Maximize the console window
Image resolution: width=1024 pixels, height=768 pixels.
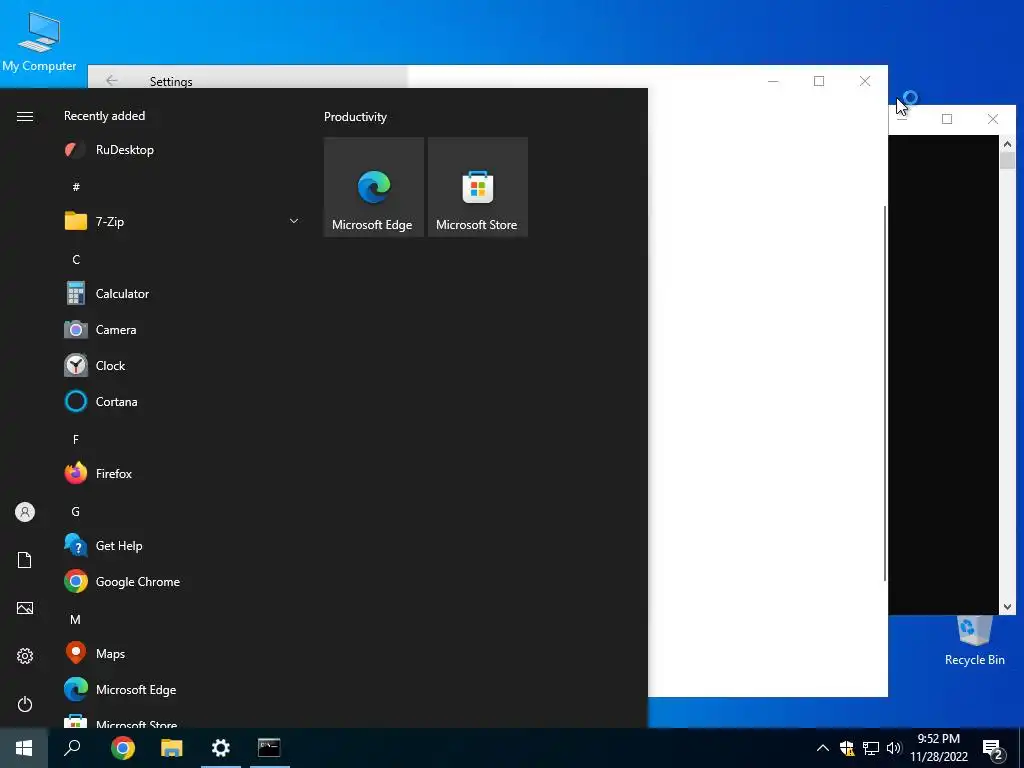(947, 119)
